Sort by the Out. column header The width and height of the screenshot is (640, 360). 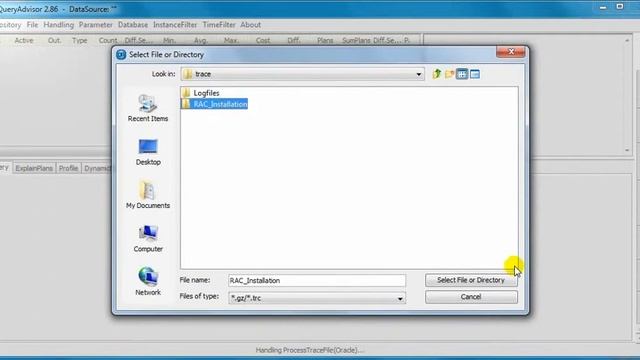click(54, 40)
